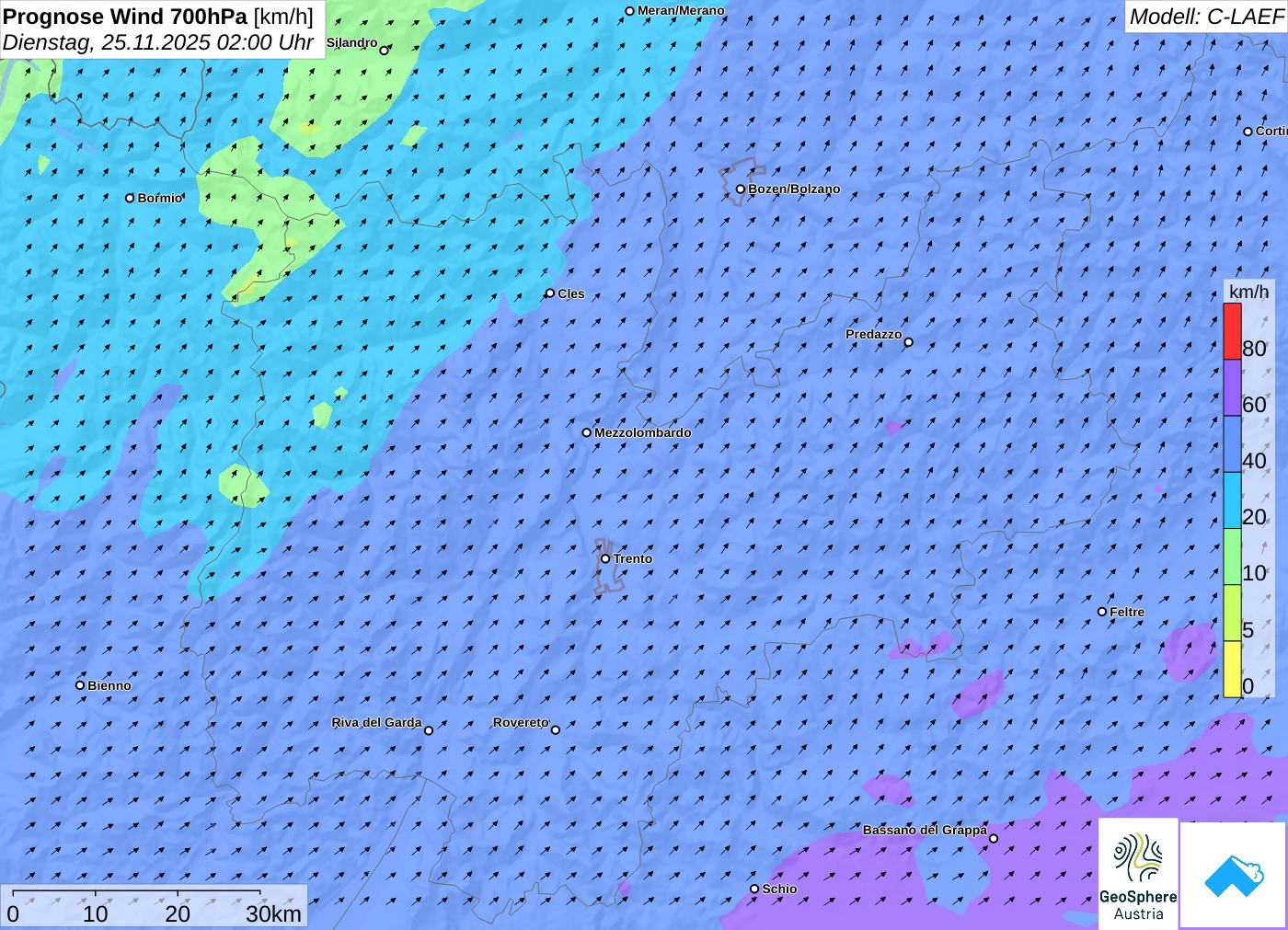Pick the purple 60–80 legend band

click(x=1232, y=388)
